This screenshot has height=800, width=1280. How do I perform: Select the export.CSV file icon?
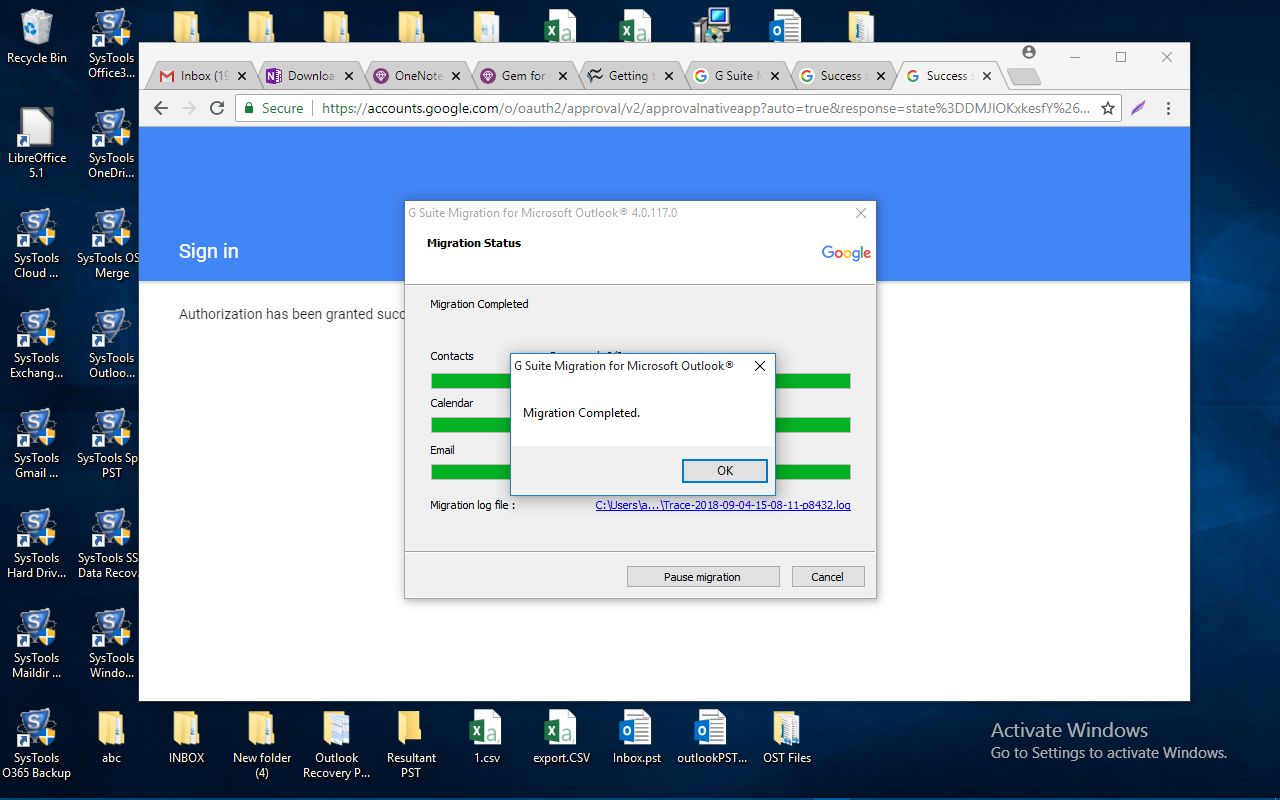tap(561, 736)
